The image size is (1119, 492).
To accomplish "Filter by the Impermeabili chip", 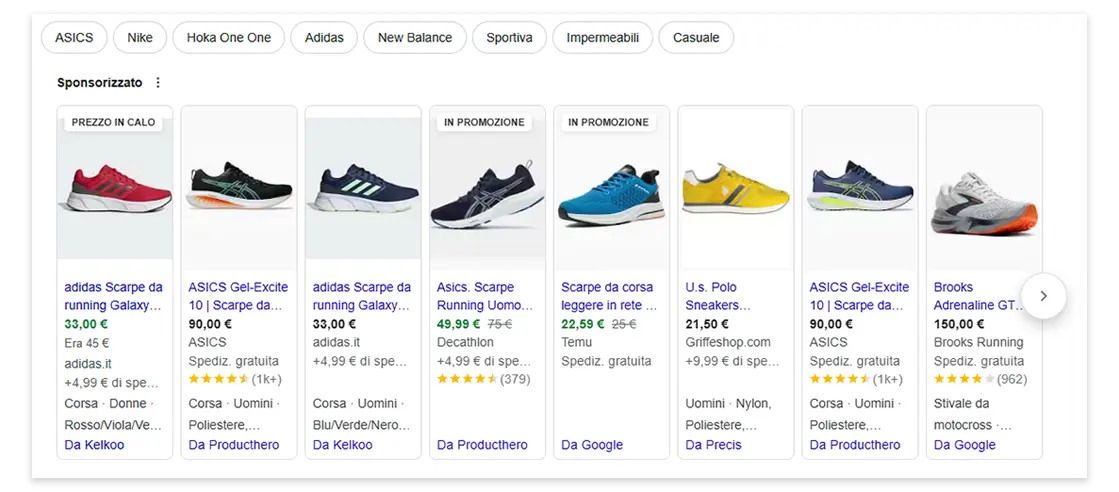I will (x=602, y=38).
